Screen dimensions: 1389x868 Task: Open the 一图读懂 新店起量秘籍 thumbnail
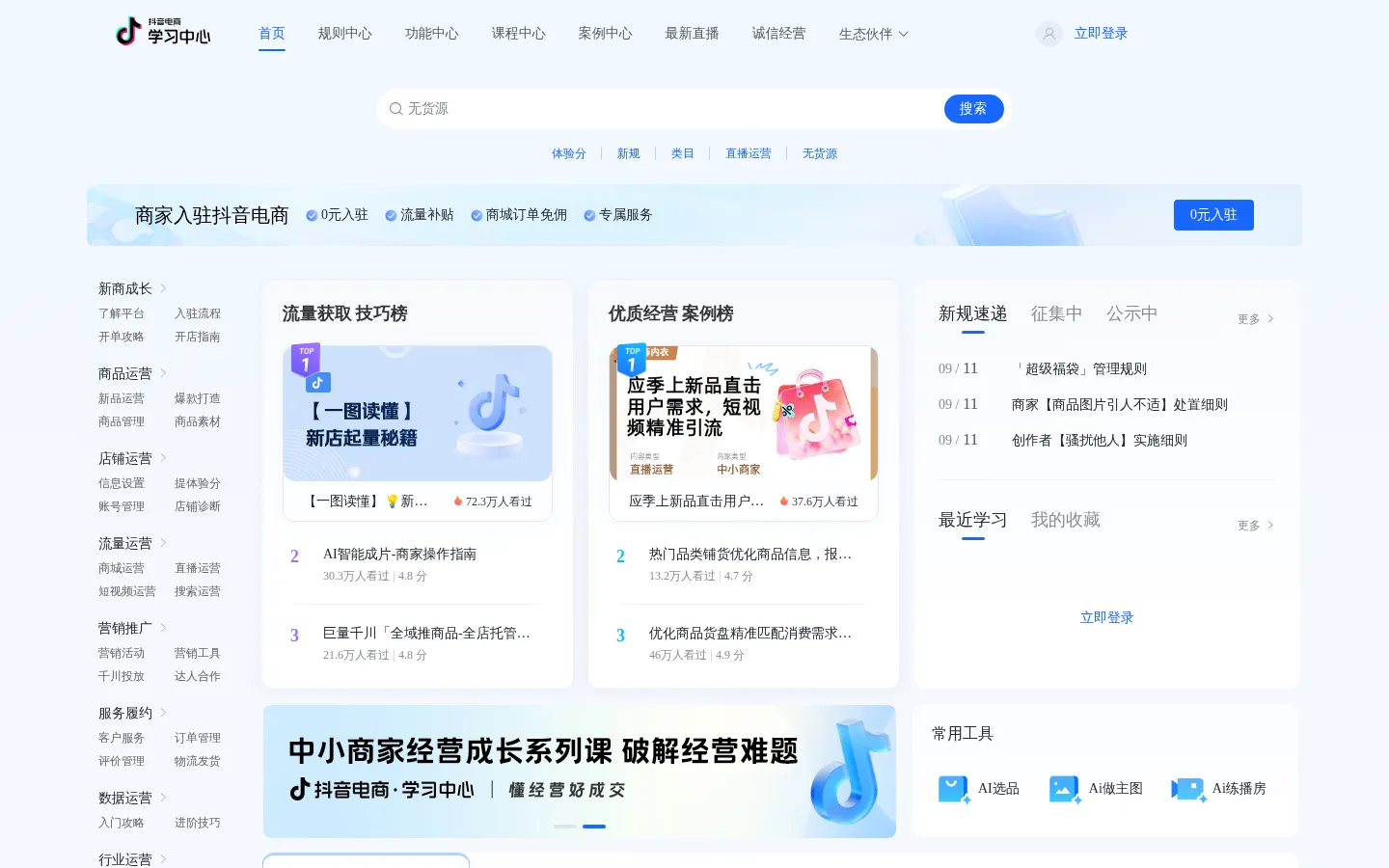pos(418,414)
